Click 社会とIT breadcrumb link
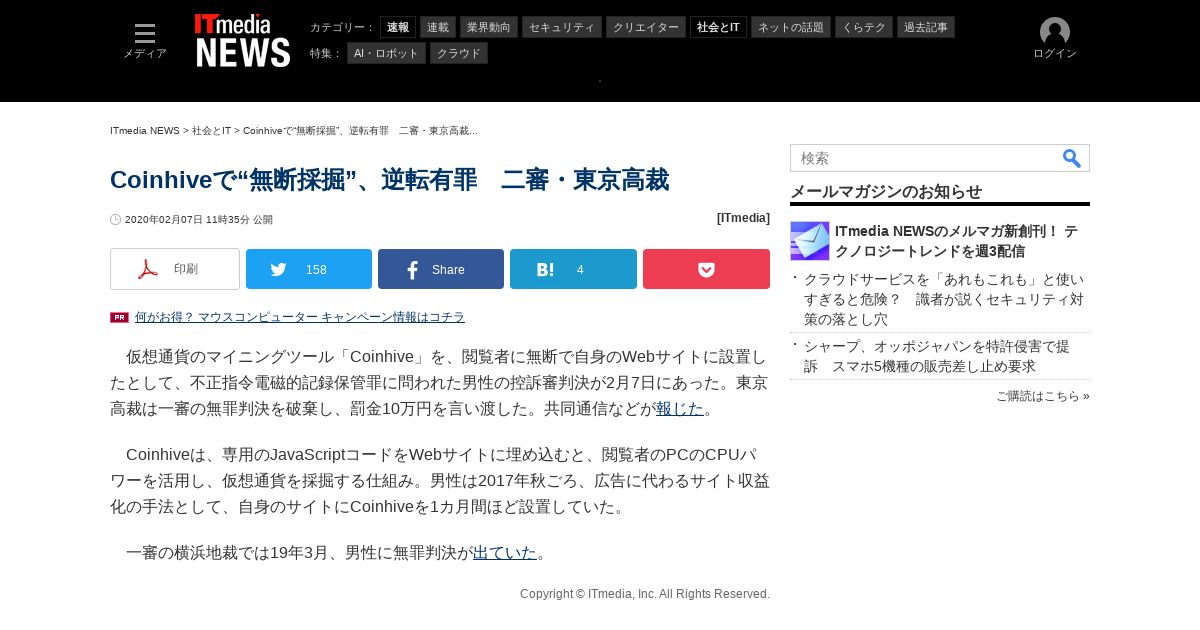Image resolution: width=1200 pixels, height=630 pixels. (211, 131)
